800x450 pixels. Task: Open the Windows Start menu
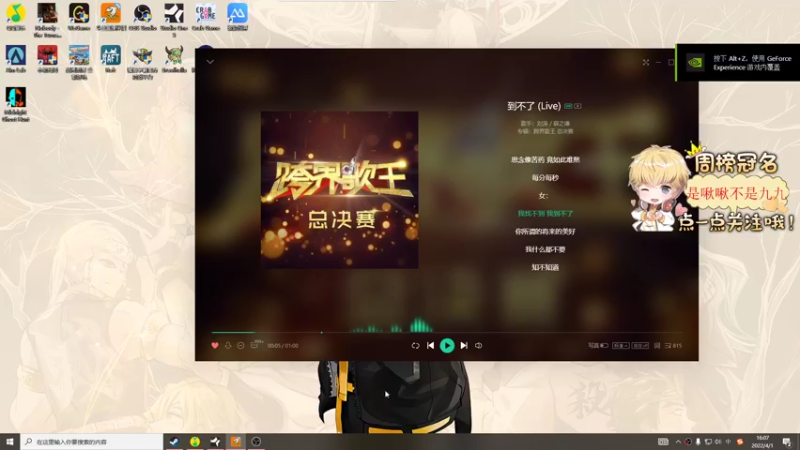pos(10,441)
